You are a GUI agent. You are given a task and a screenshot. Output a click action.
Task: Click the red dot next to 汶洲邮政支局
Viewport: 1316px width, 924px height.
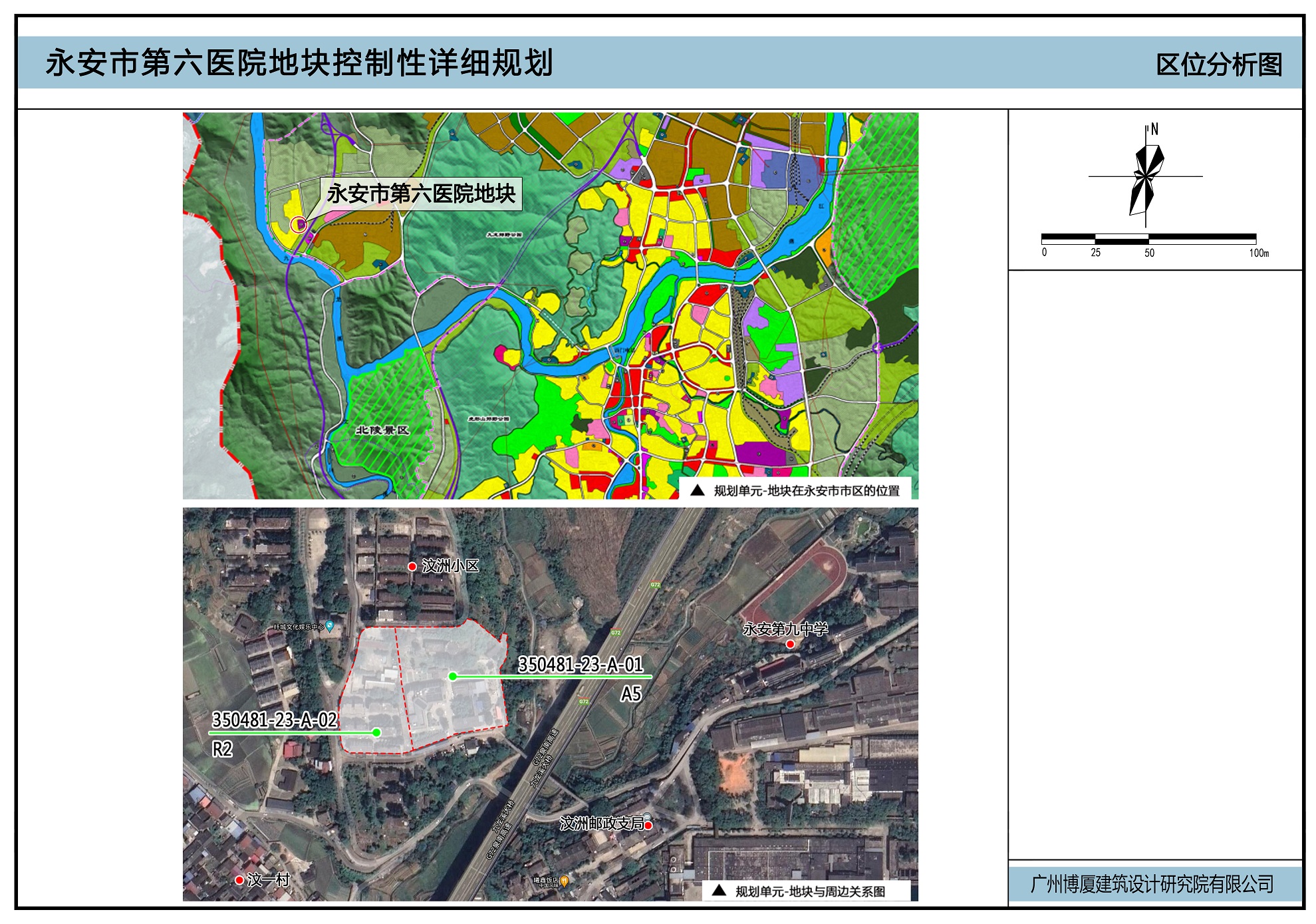point(648,826)
